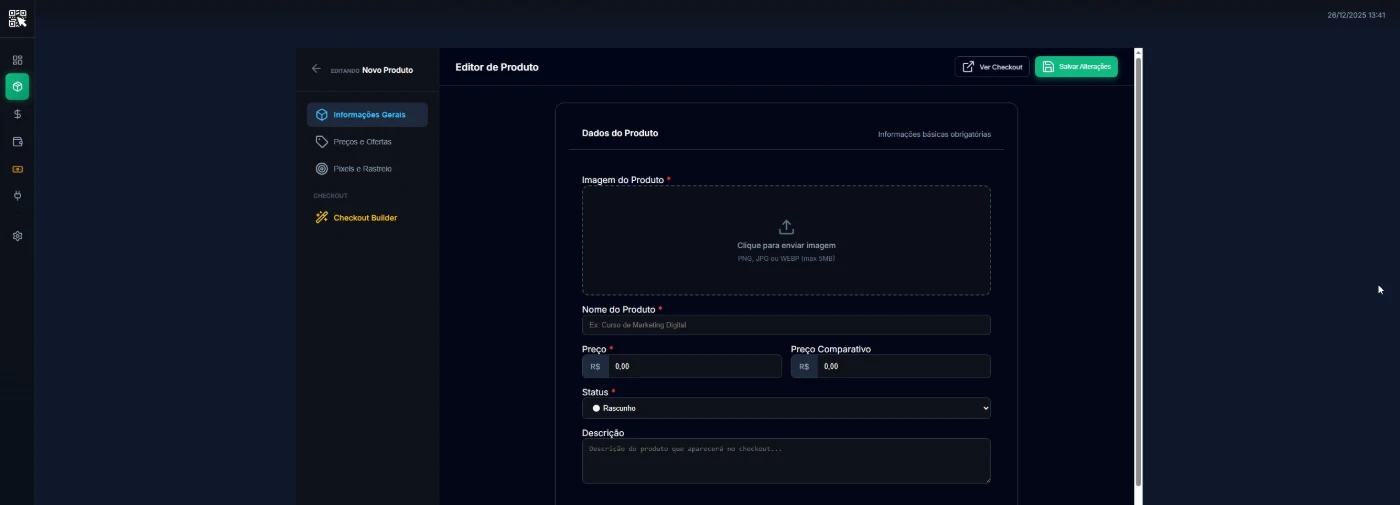Go back using the left arrow icon

[x=316, y=69]
